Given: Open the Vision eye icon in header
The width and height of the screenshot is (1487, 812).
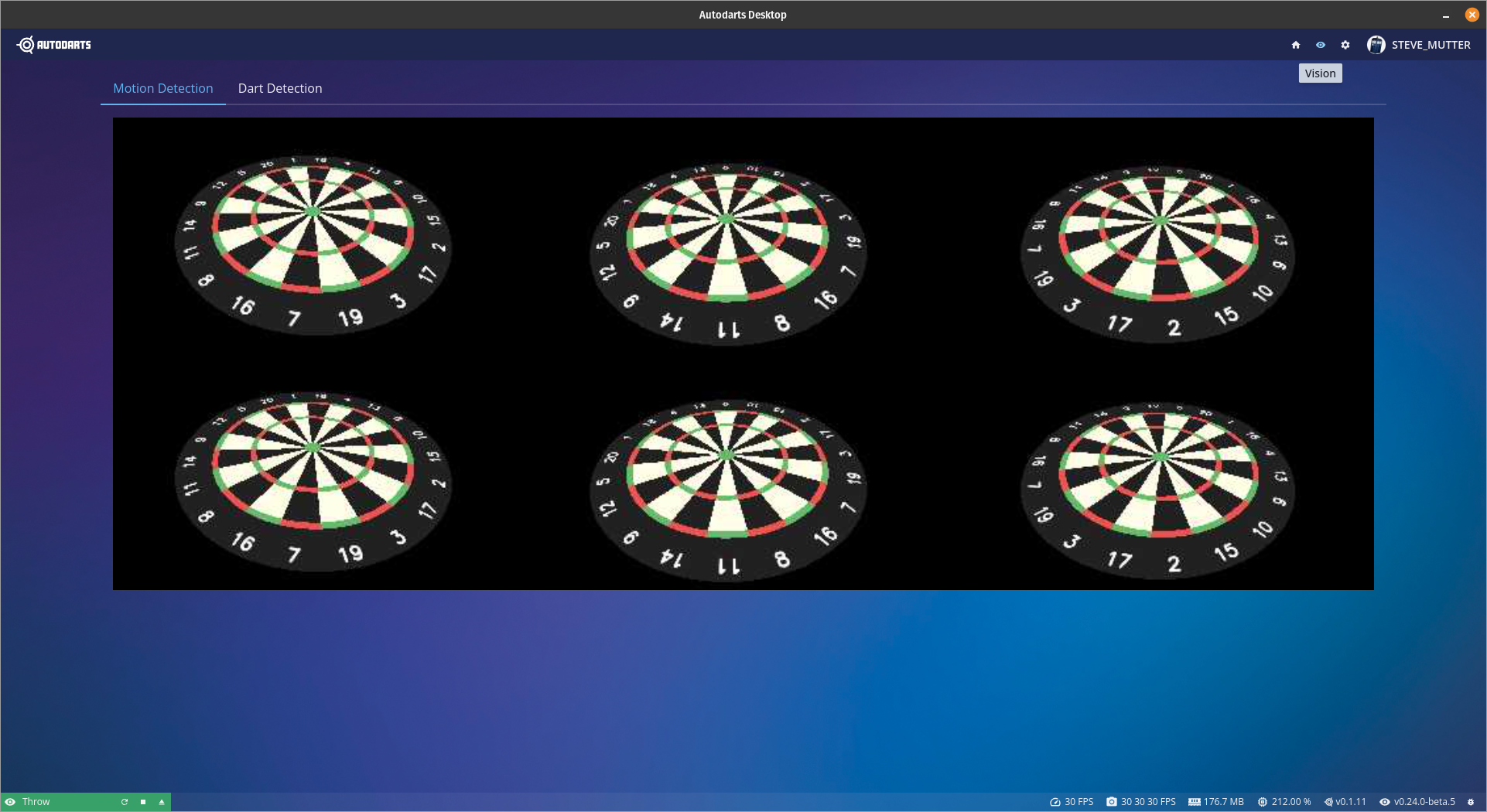Looking at the screenshot, I should point(1321,45).
